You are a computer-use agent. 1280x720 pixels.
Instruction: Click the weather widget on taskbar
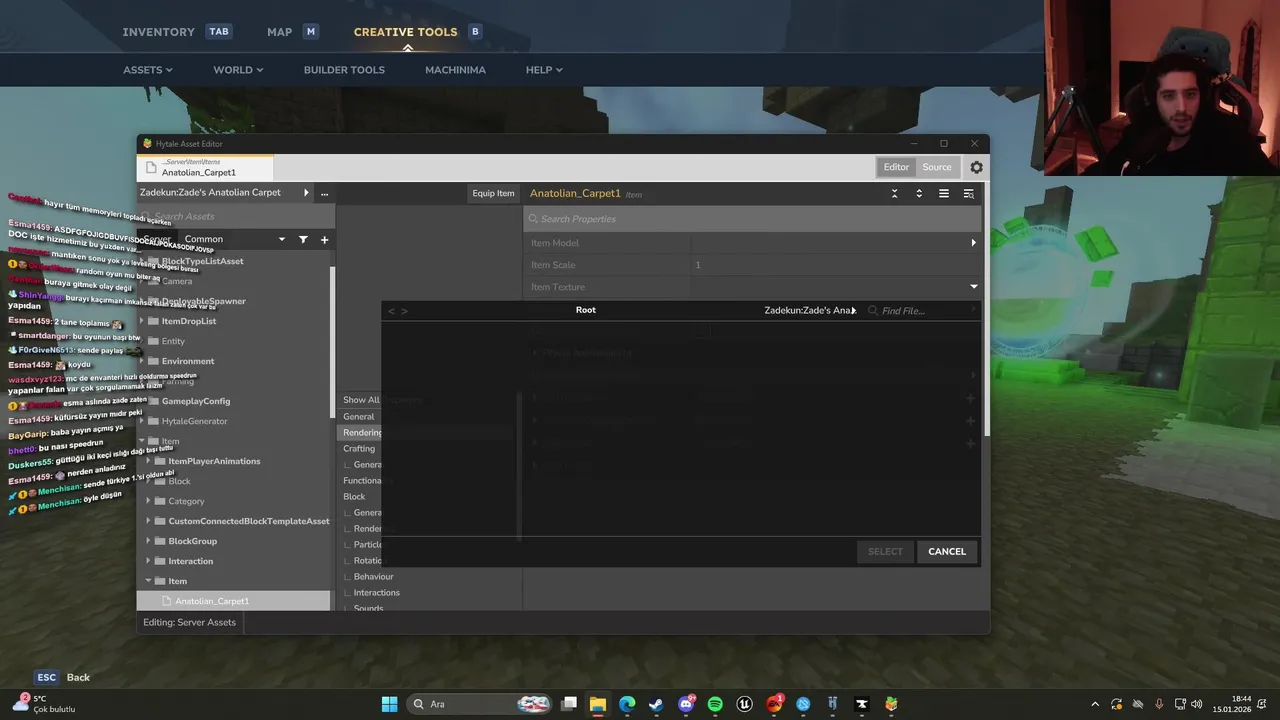point(42,703)
